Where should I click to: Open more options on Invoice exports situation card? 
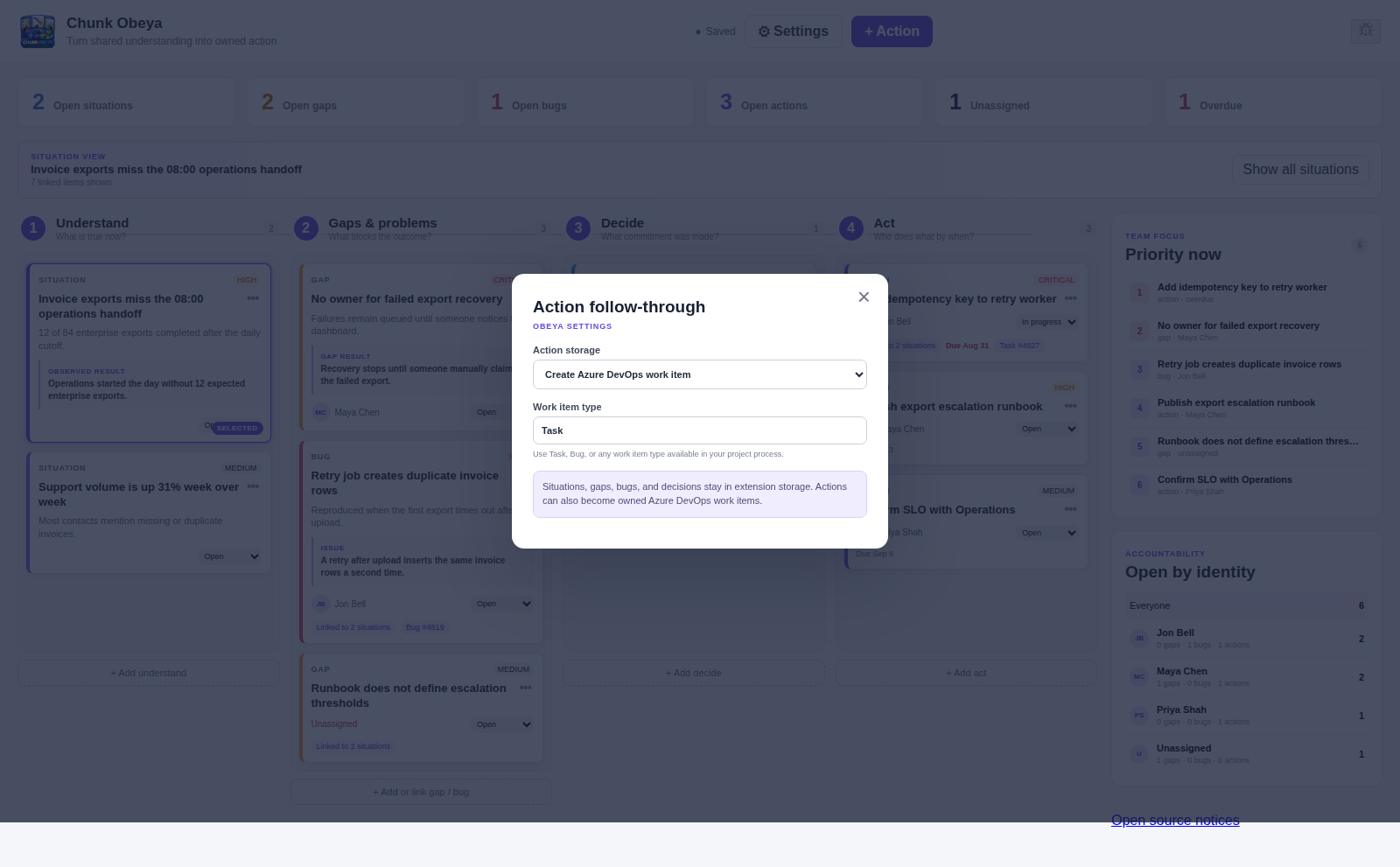253,298
